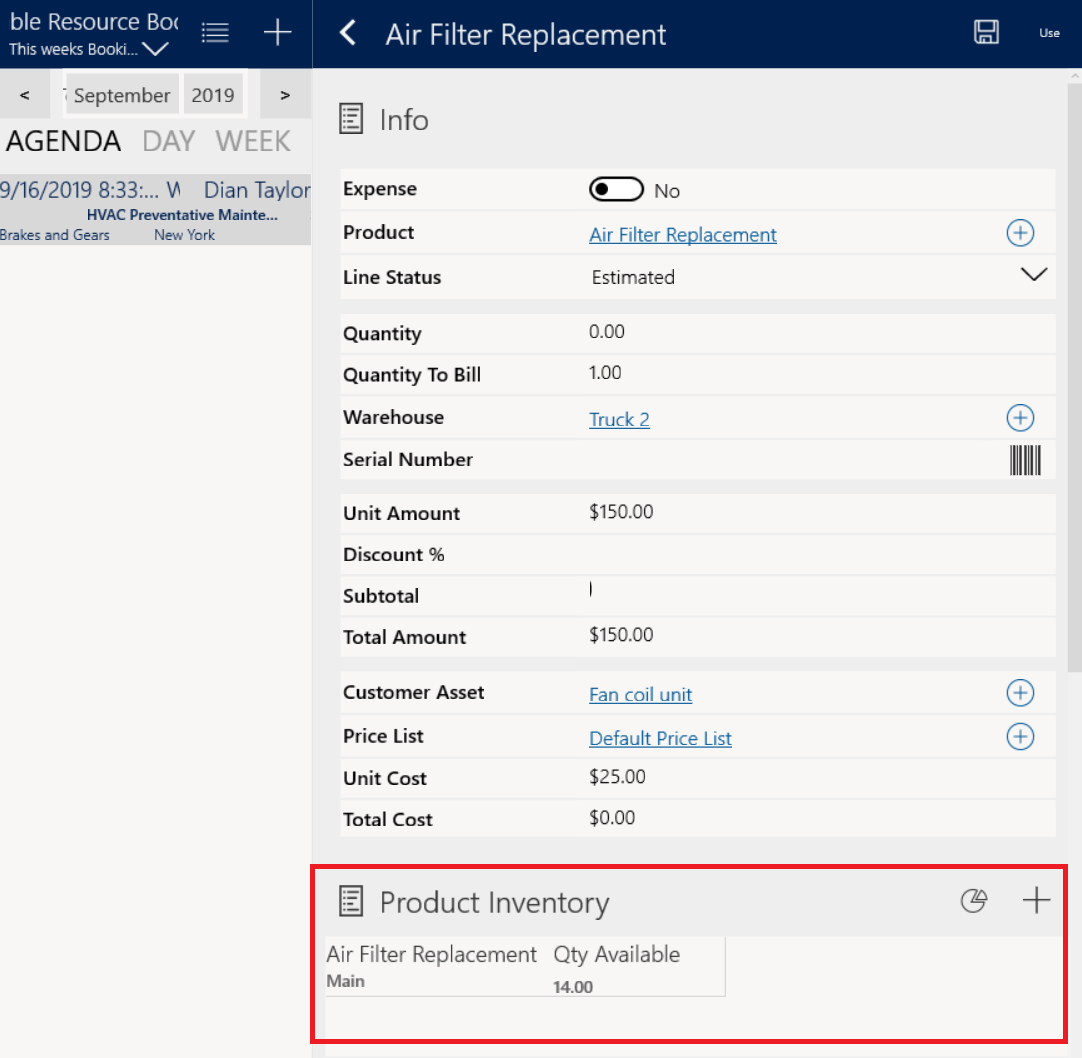Switch to the DAY tab
Image resolution: width=1082 pixels, height=1058 pixels.
coord(168,141)
